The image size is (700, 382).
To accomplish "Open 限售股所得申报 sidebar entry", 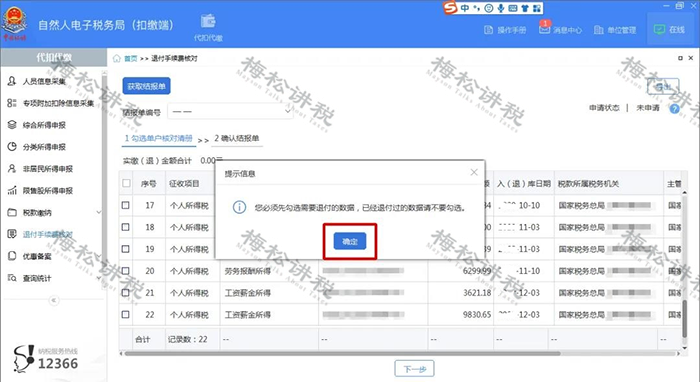I will click(x=48, y=191).
